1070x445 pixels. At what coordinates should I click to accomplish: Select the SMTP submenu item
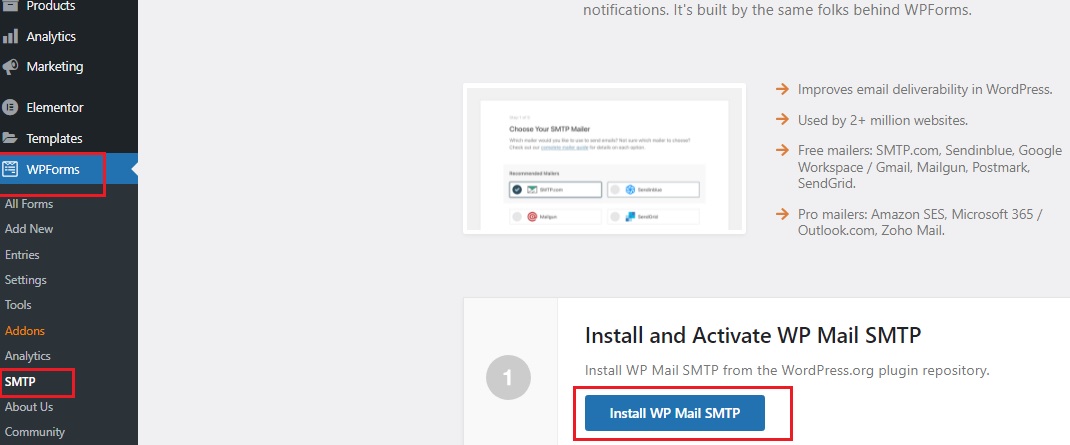tap(20, 382)
